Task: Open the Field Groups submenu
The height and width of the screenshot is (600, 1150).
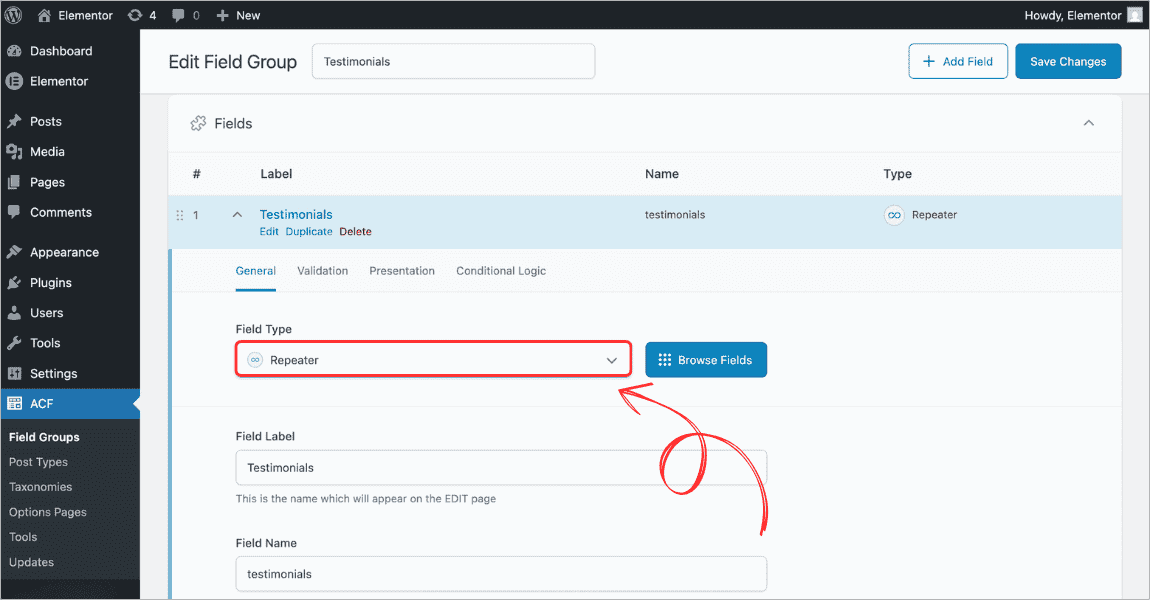Action: pyautogui.click(x=44, y=437)
